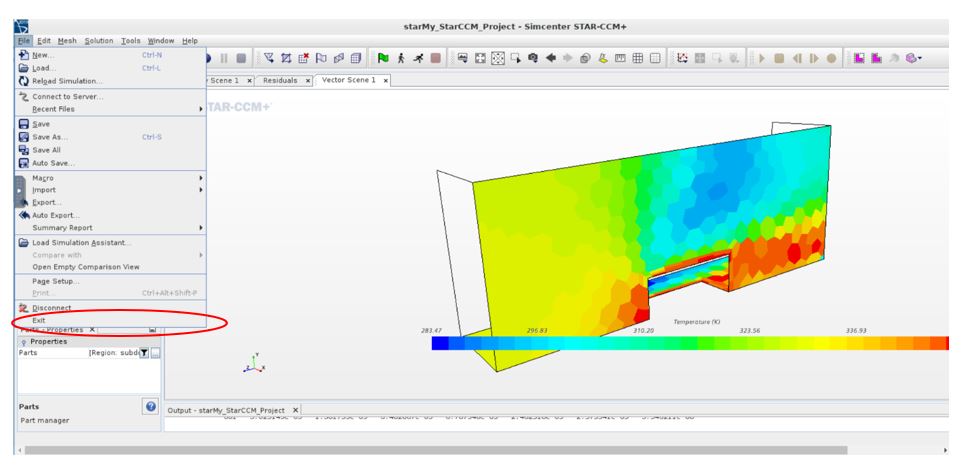This screenshot has width=969, height=468.
Task: Click the wireframe cube grid icon
Action: [x=355, y=58]
